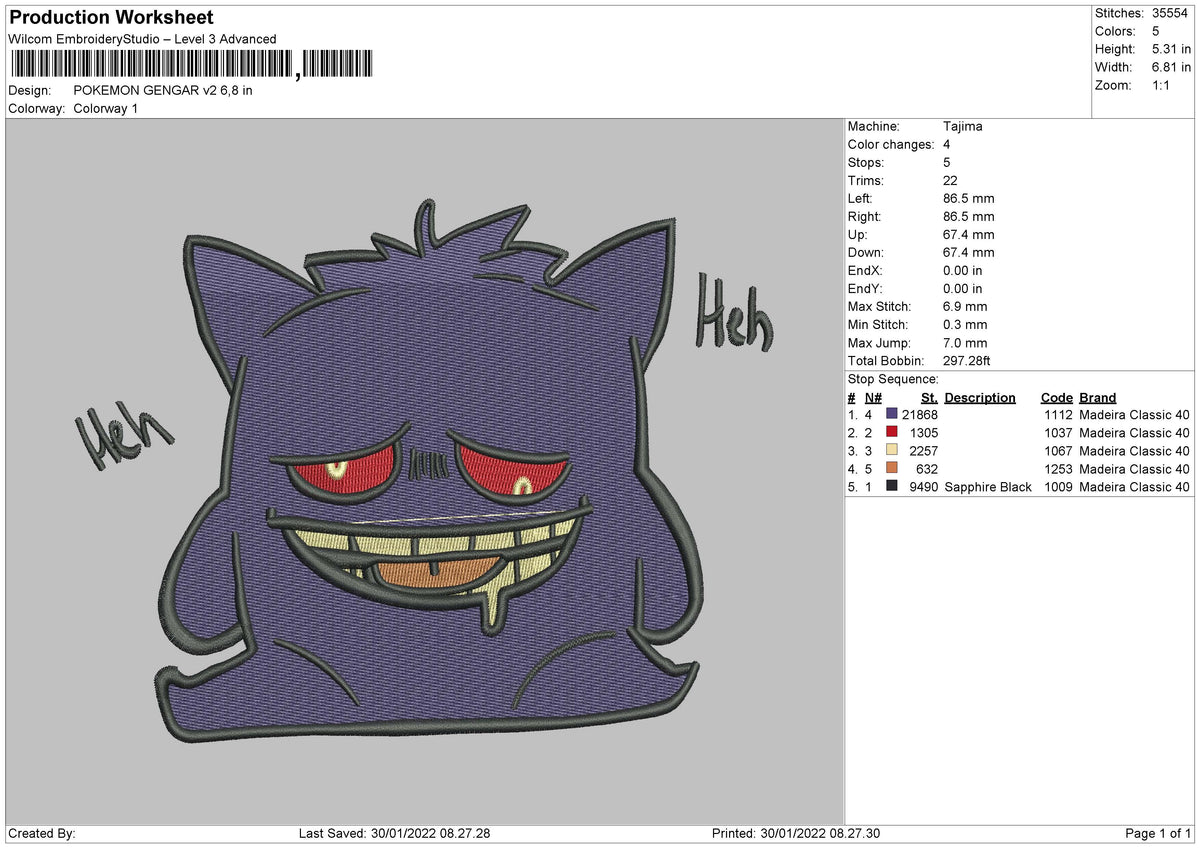Viewport: 1200px width, 848px height.
Task: Click the 'Color changes:' label
Action: click(x=891, y=145)
